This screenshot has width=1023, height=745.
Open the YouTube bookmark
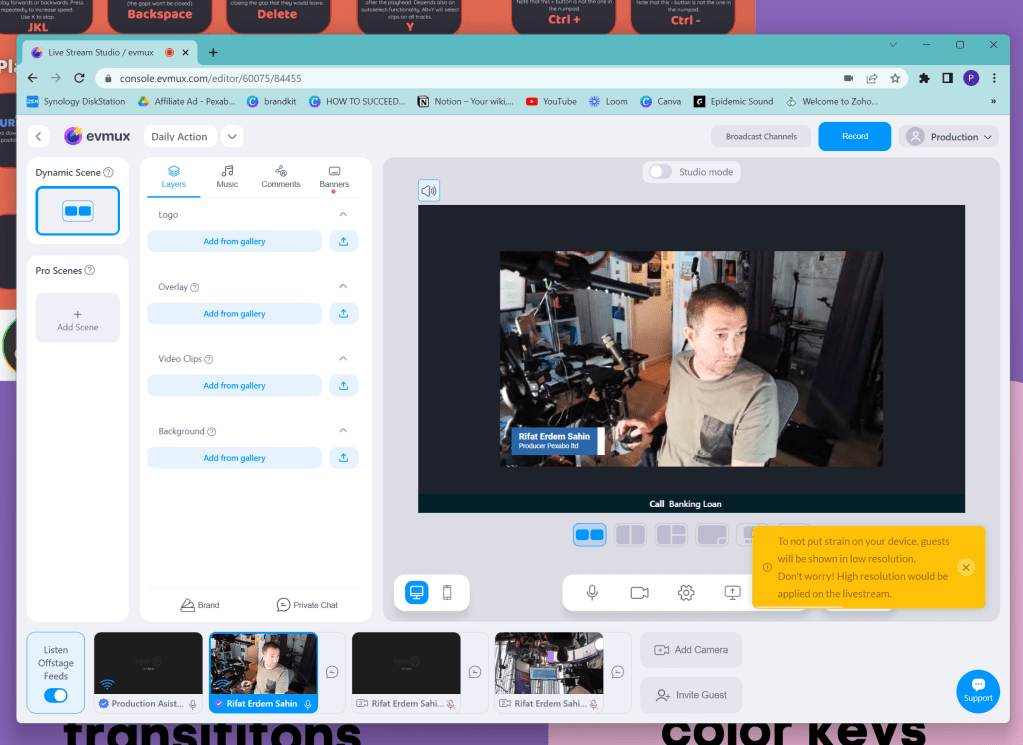point(551,101)
